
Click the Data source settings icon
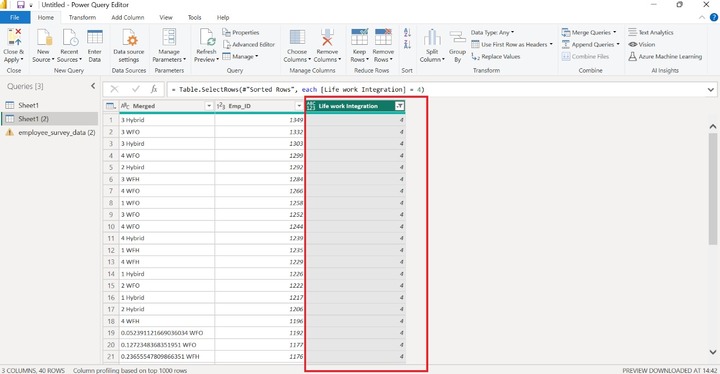tap(129, 37)
